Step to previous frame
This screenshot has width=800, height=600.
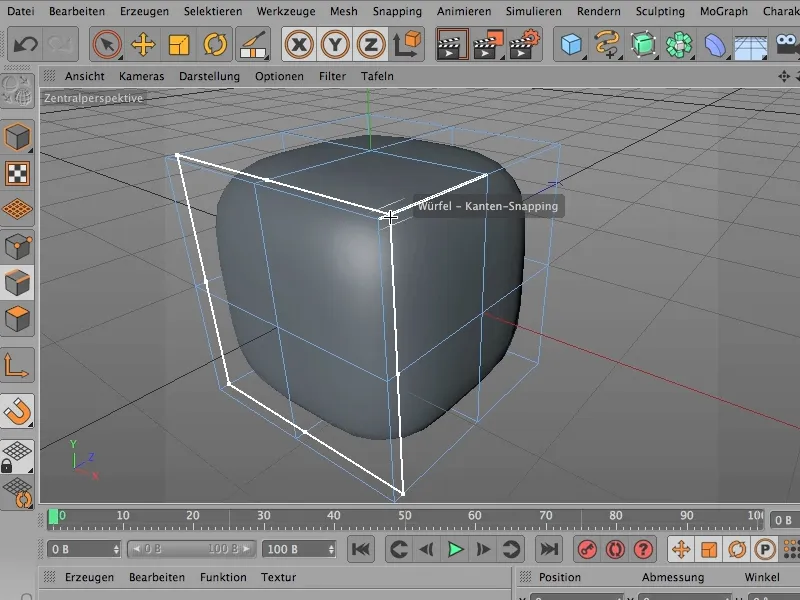(x=426, y=549)
